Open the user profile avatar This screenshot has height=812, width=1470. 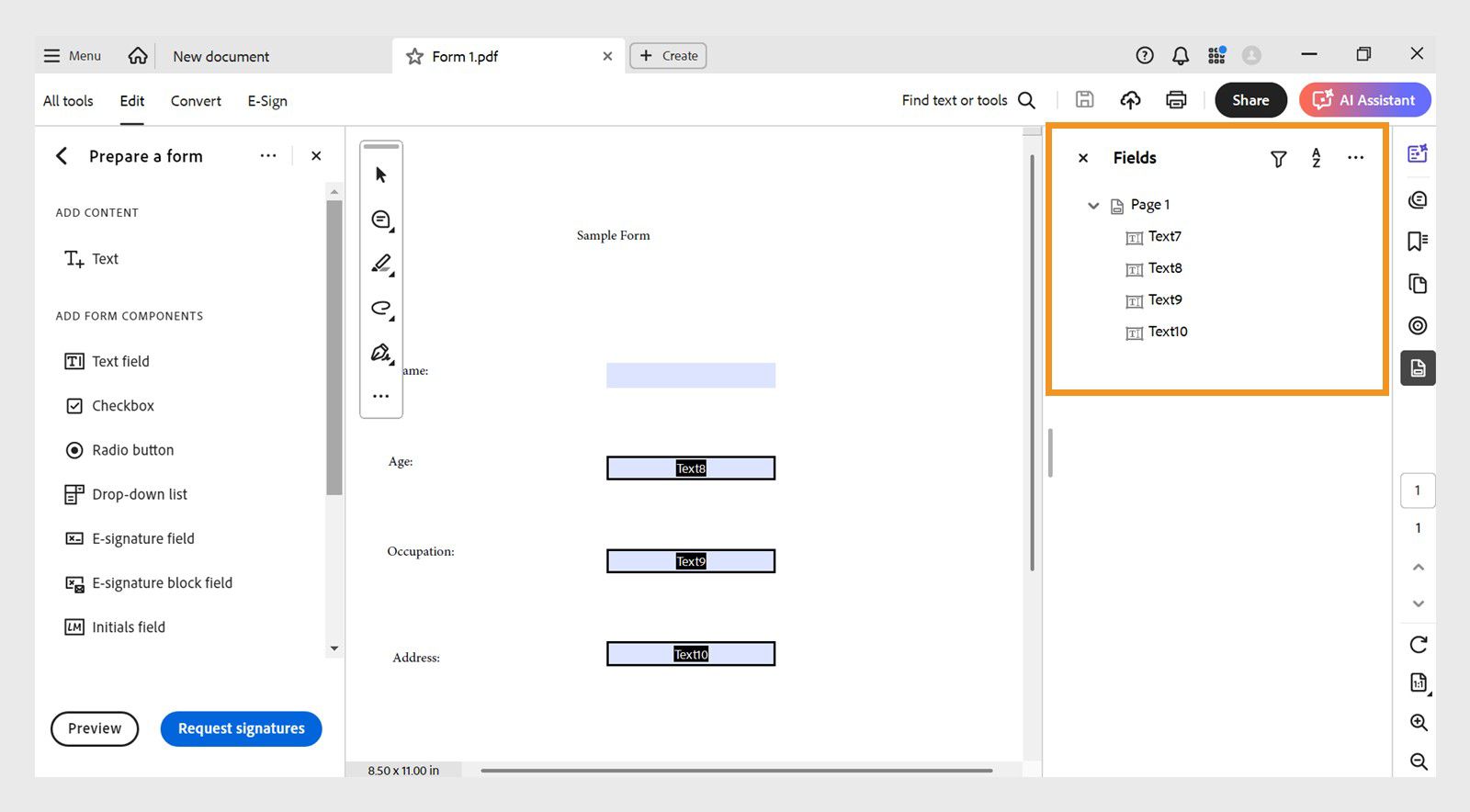(x=1251, y=56)
